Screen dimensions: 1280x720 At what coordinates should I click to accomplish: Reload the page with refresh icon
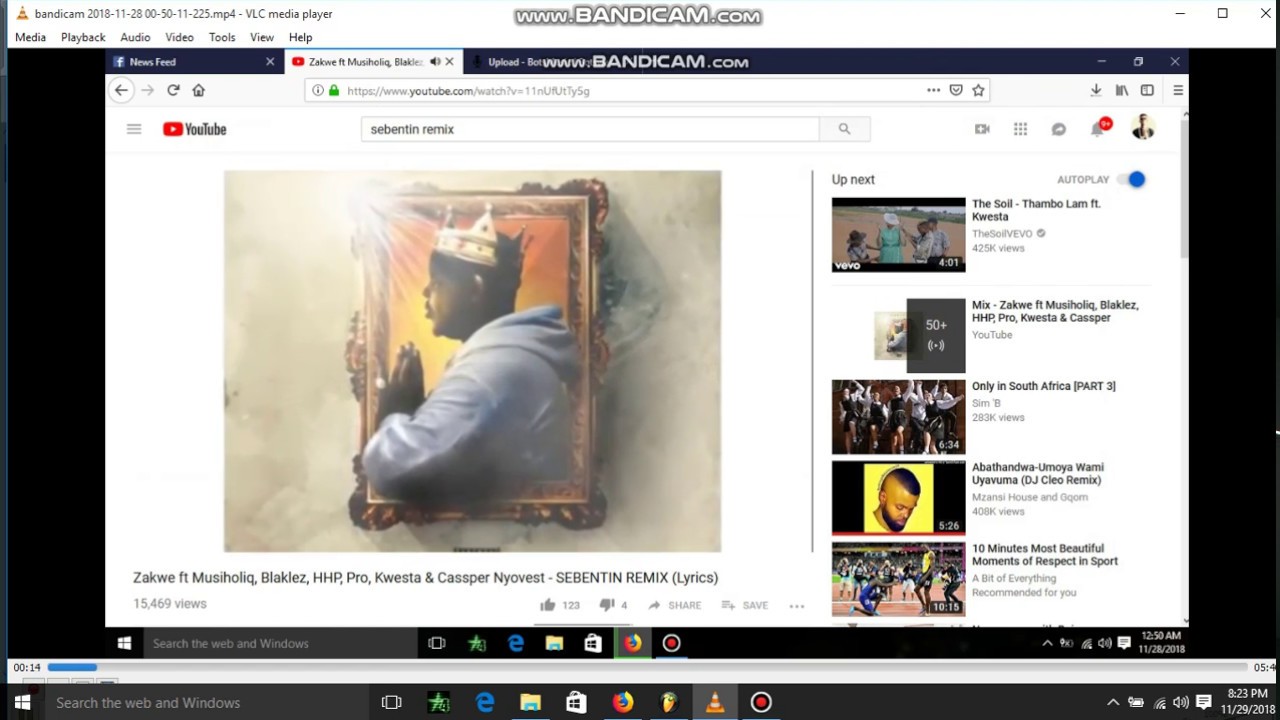click(x=173, y=90)
